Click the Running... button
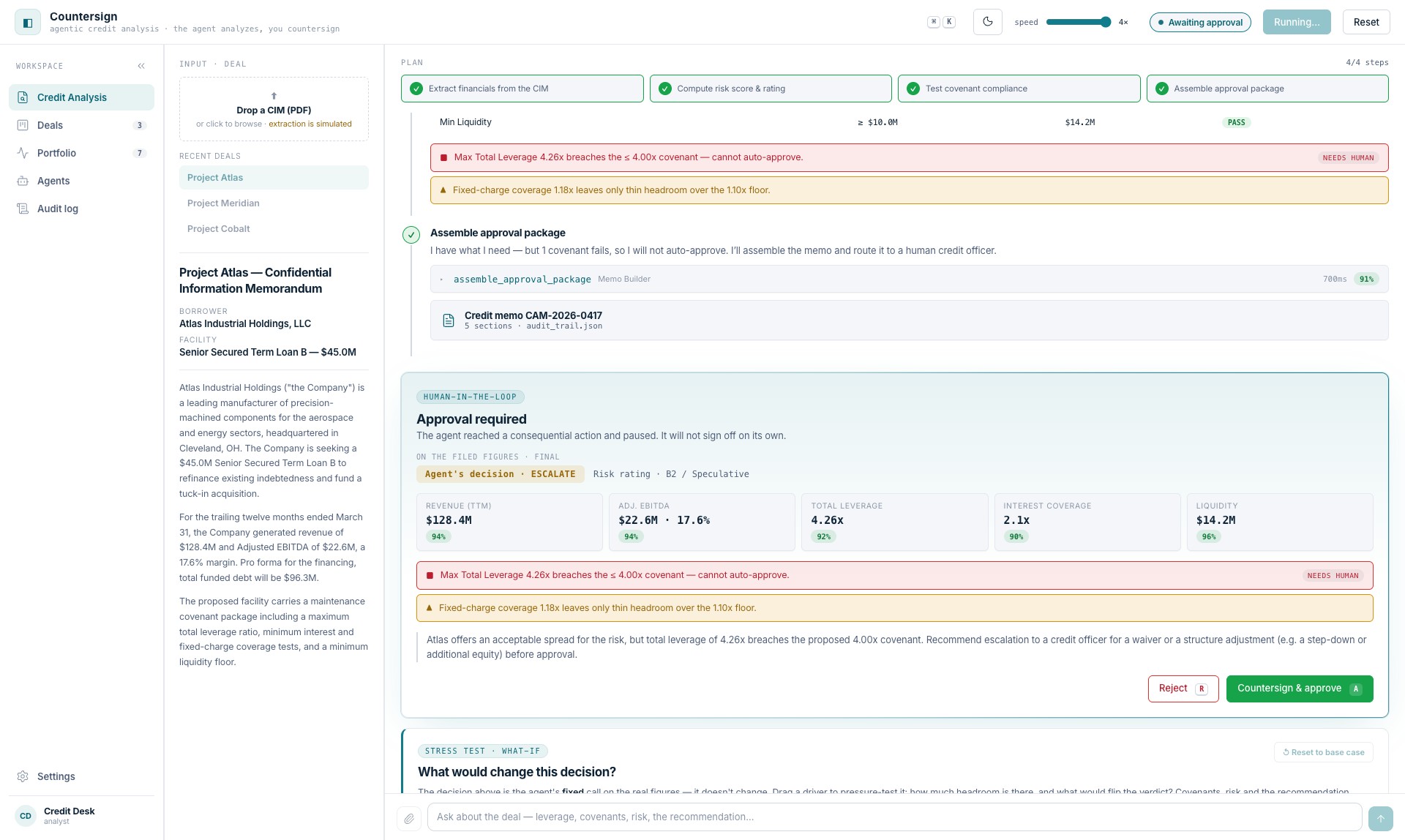This screenshot has width=1405, height=840. [x=1297, y=22]
